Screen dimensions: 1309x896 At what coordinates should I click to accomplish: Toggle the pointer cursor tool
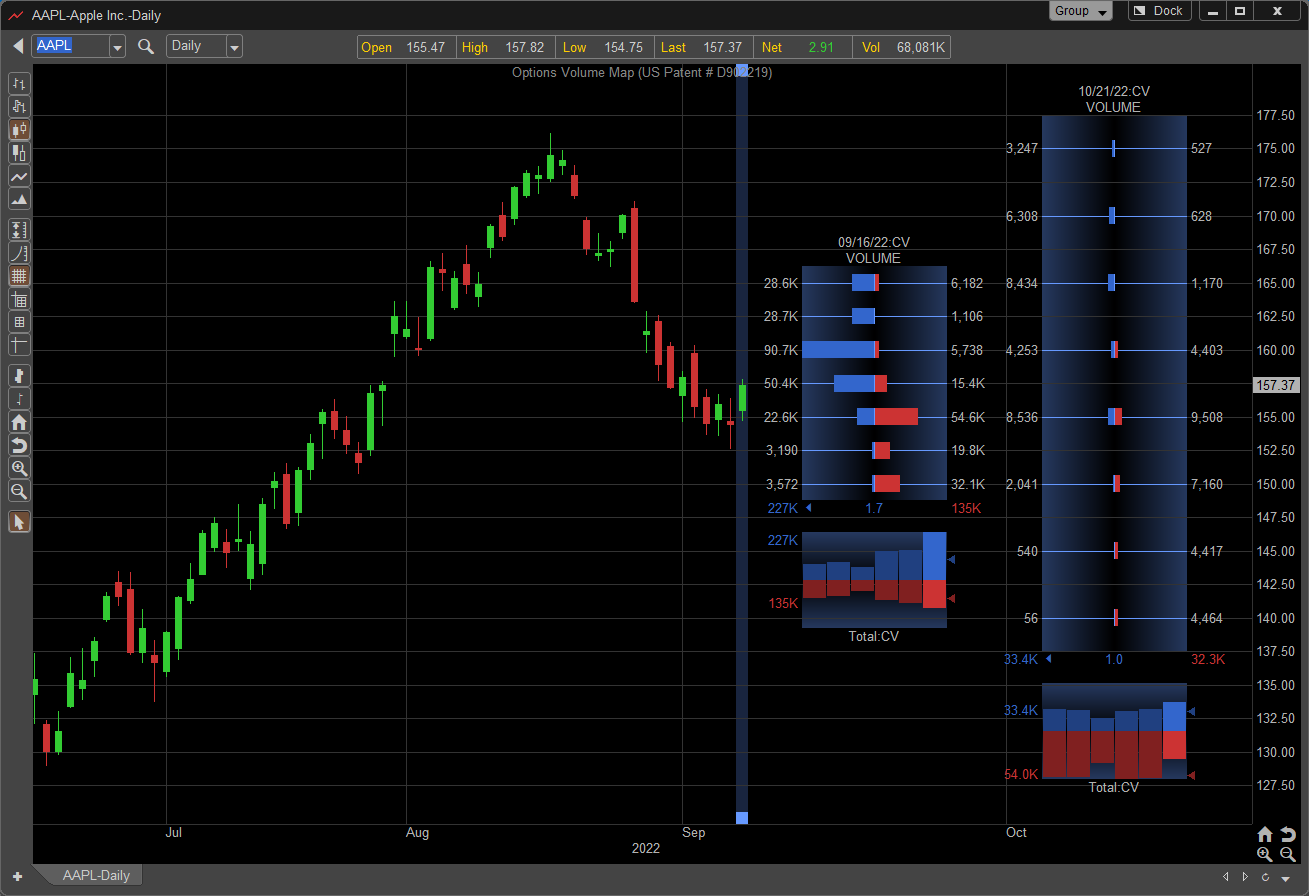click(19, 522)
